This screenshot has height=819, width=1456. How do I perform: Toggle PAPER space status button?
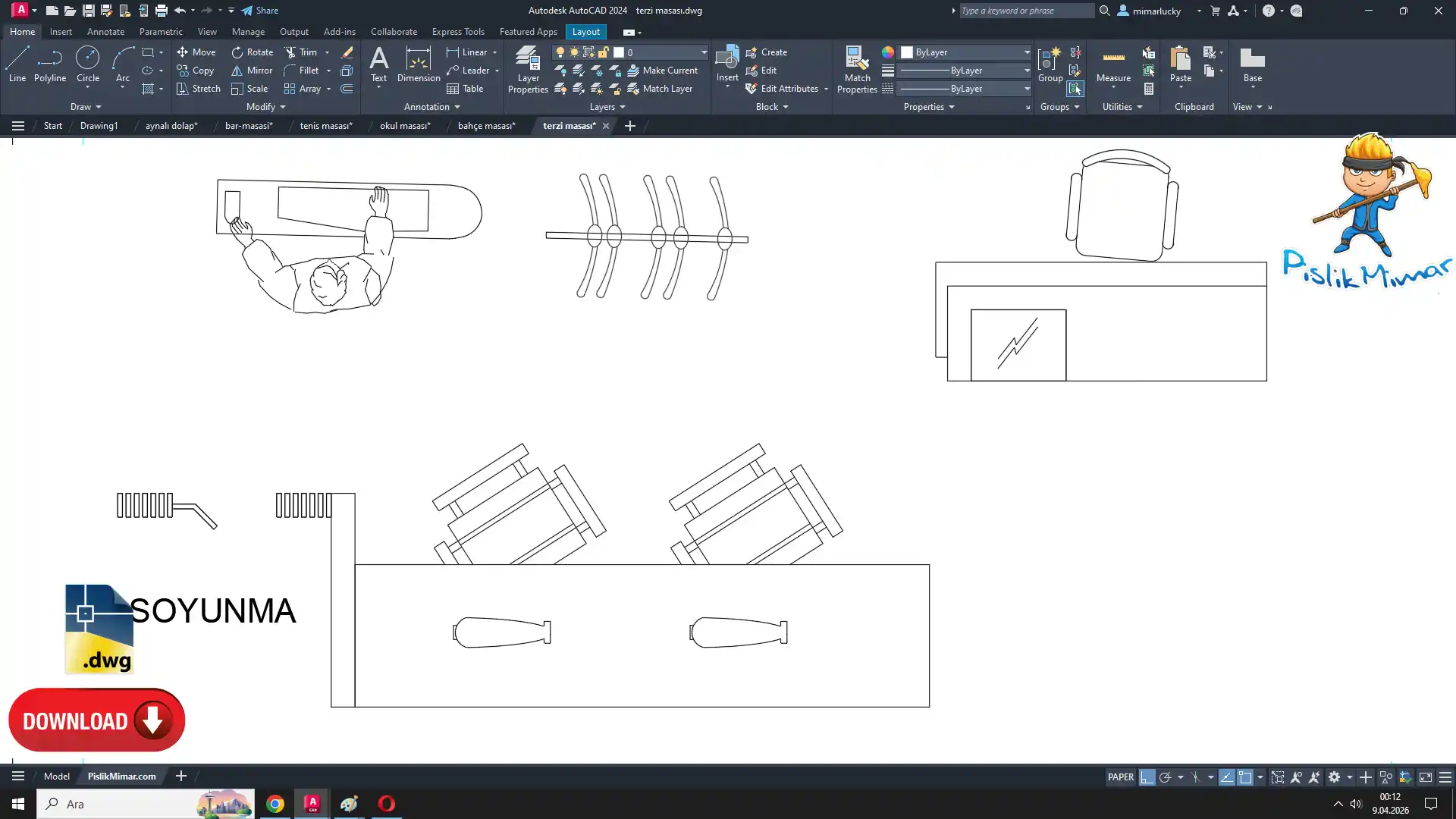(x=1120, y=777)
